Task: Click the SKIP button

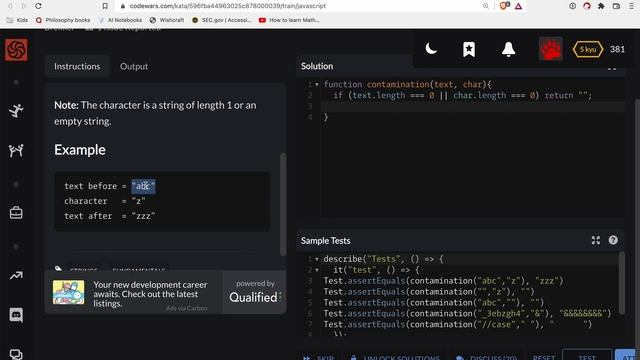Action: tap(318, 357)
